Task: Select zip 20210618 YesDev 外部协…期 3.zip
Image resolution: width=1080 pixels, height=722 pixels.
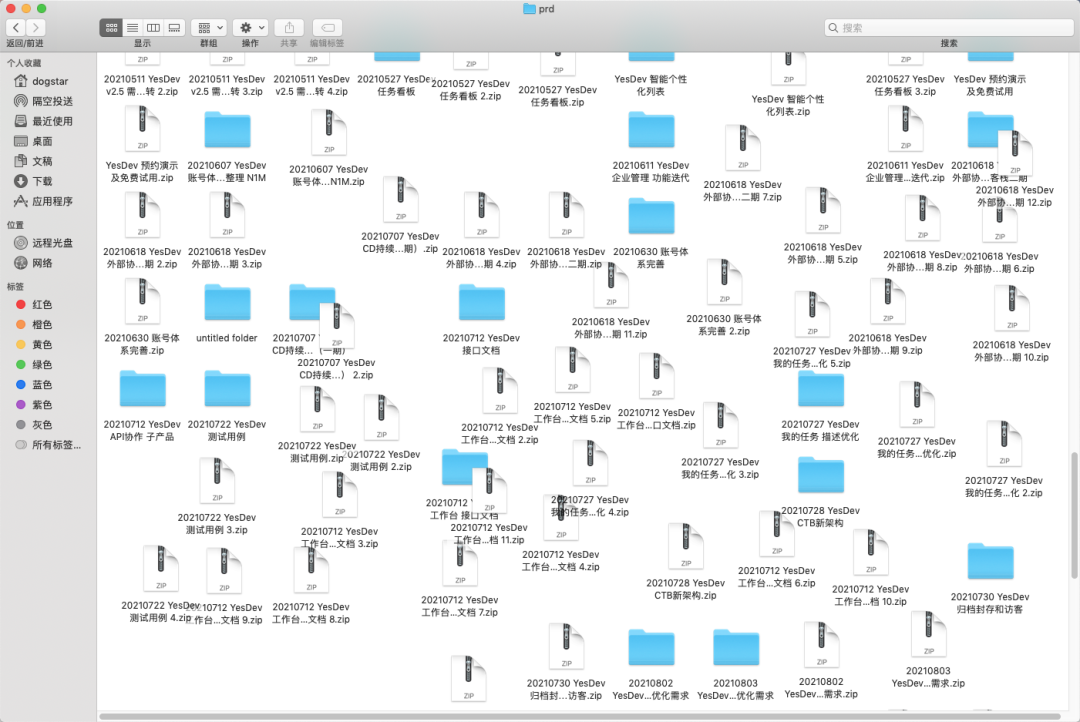Action: point(227,216)
